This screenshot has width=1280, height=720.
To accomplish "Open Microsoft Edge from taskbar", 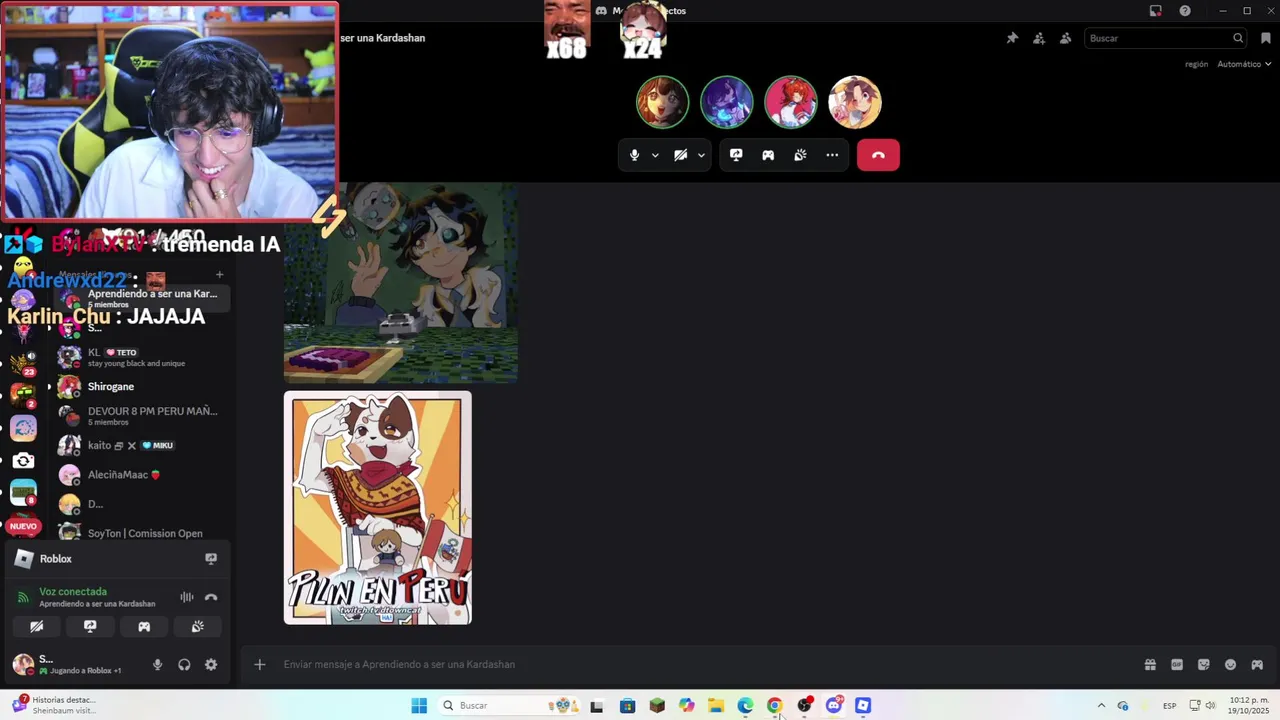I will [745, 706].
